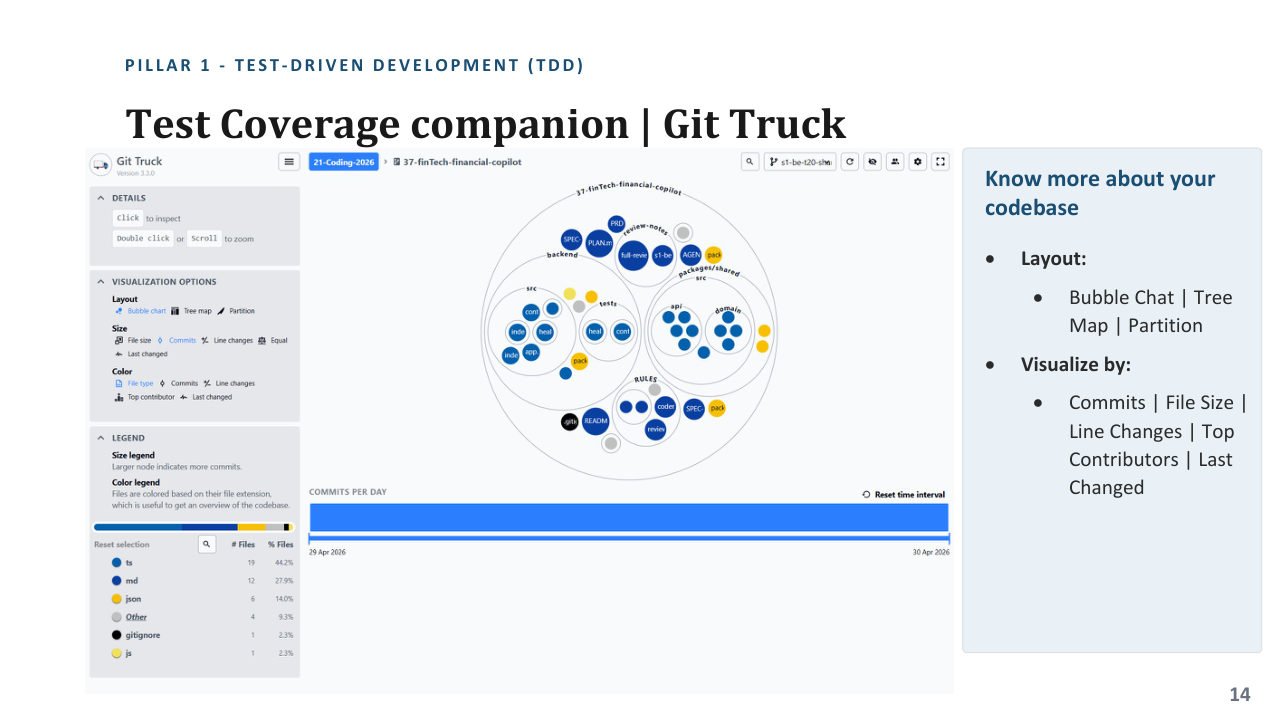This screenshot has height=720, width=1280.
Task: Click the commits per day time range slider
Action: click(x=629, y=539)
